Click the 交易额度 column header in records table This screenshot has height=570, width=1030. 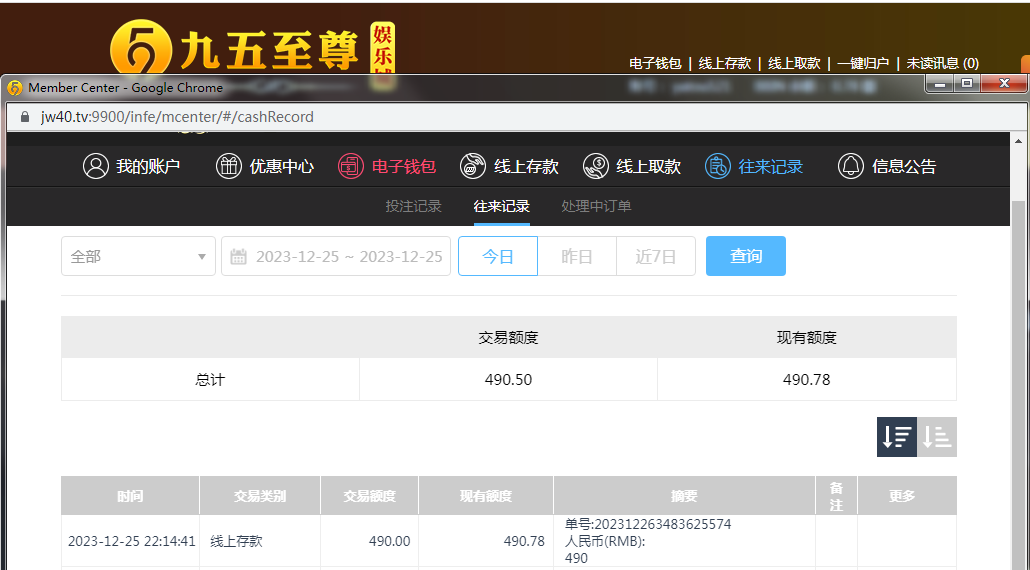pyautogui.click(x=370, y=496)
